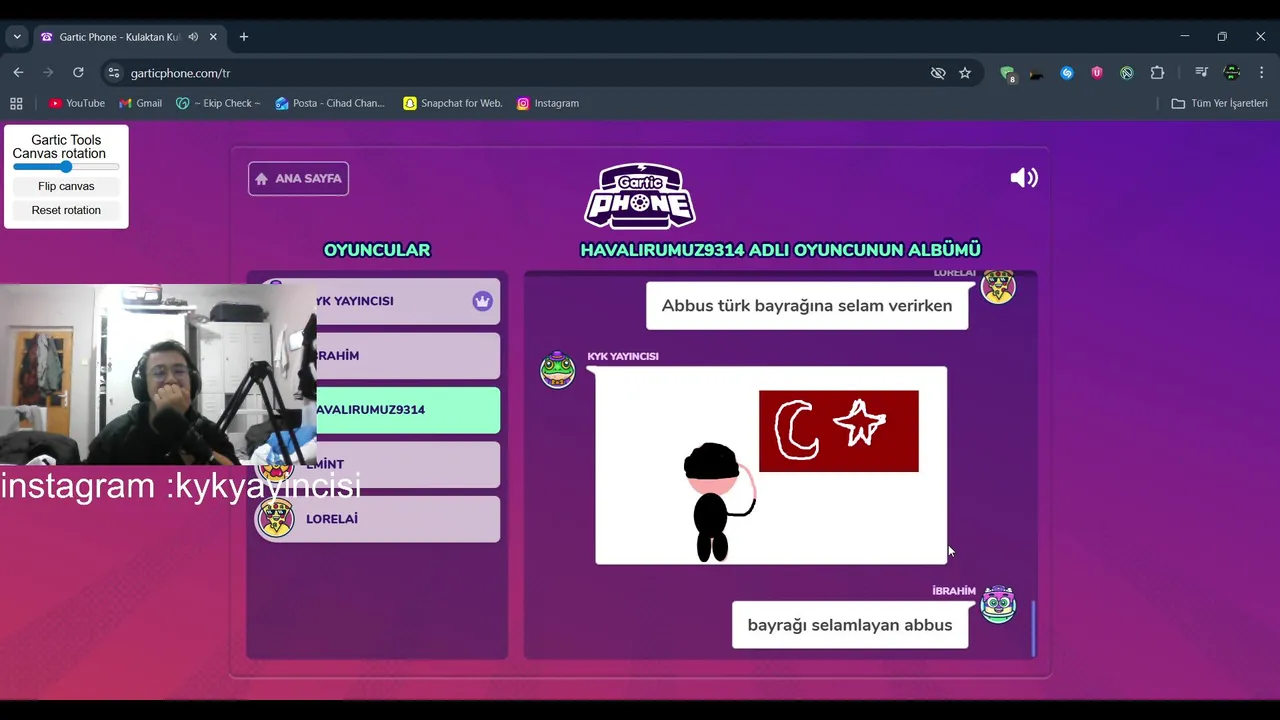Open the Tüm Yer İşaretleri folder
Screen dimensions: 1280x720
point(1219,103)
